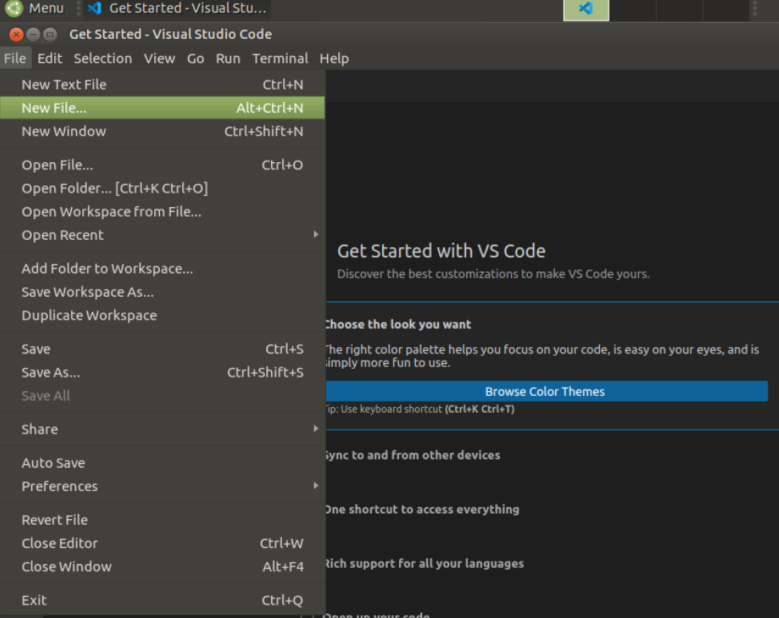Screen dimensions: 779x618
Task: Open the Ubuntu MATE Menu icon
Action: (14, 8)
